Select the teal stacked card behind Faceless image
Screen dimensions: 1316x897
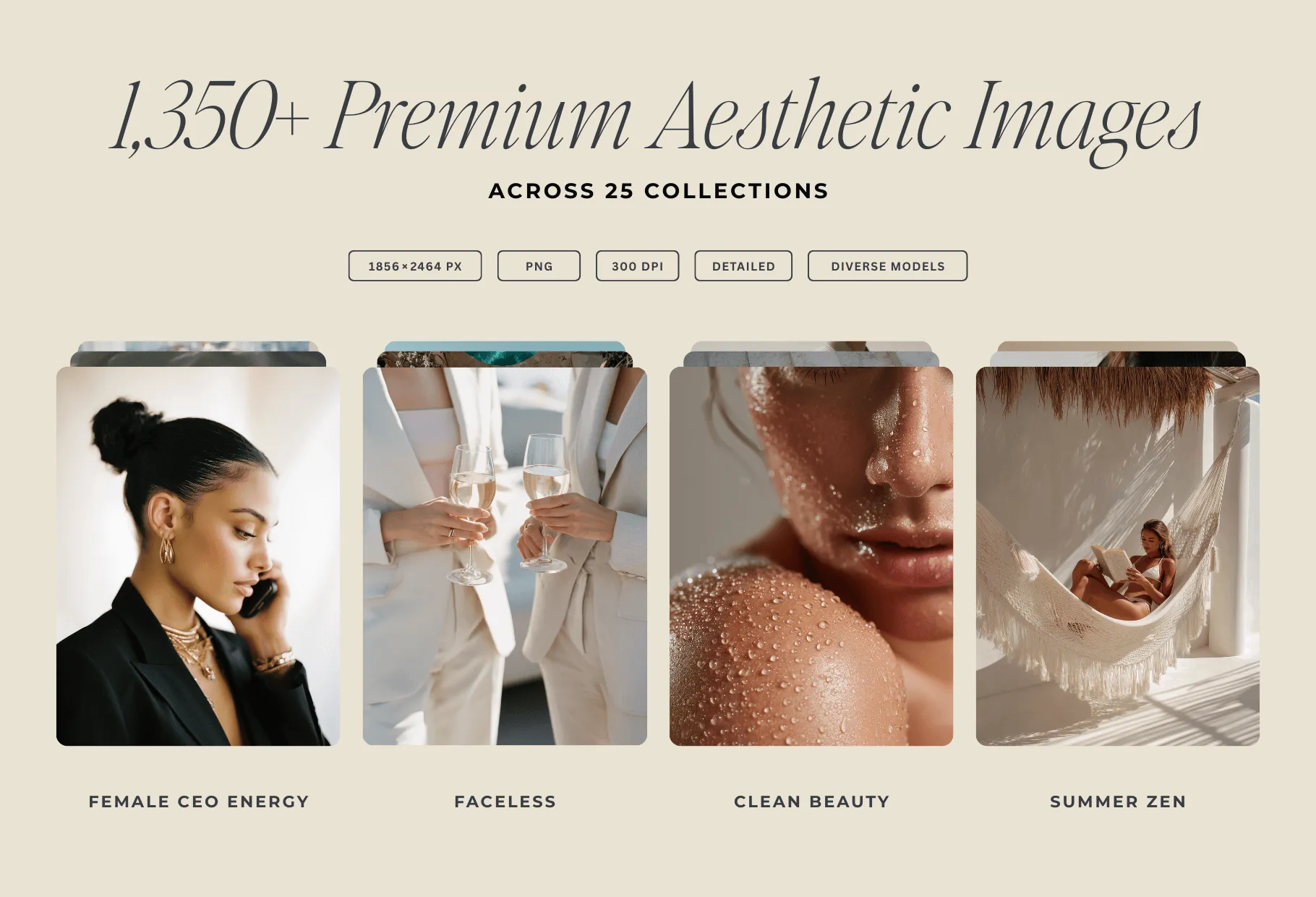505,347
